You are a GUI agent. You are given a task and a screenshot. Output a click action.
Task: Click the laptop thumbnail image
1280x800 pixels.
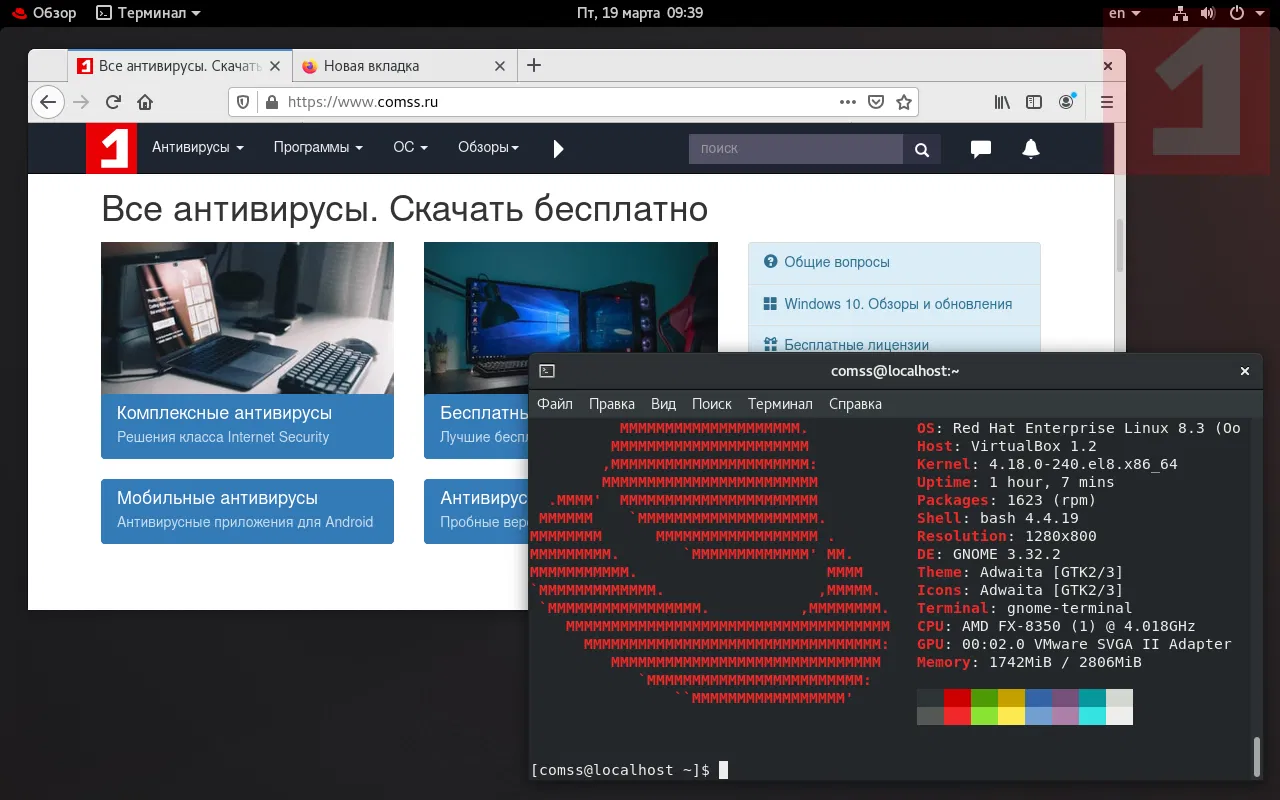click(x=247, y=318)
